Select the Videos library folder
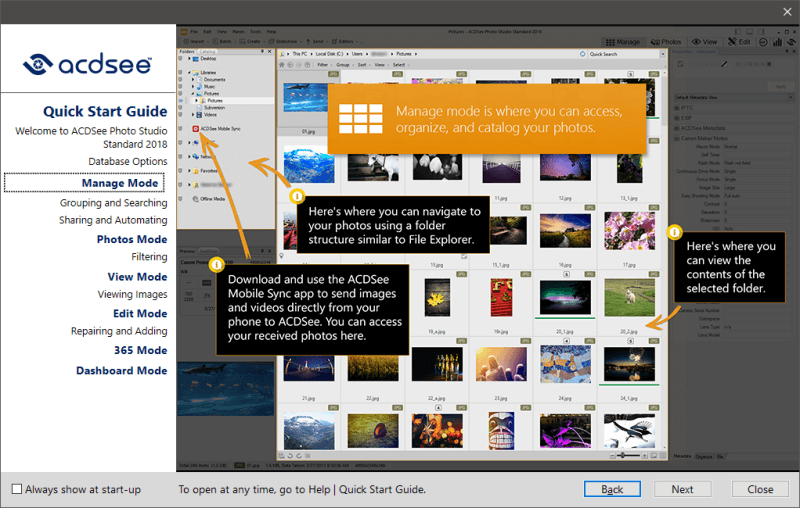800x508 pixels. (x=210, y=115)
